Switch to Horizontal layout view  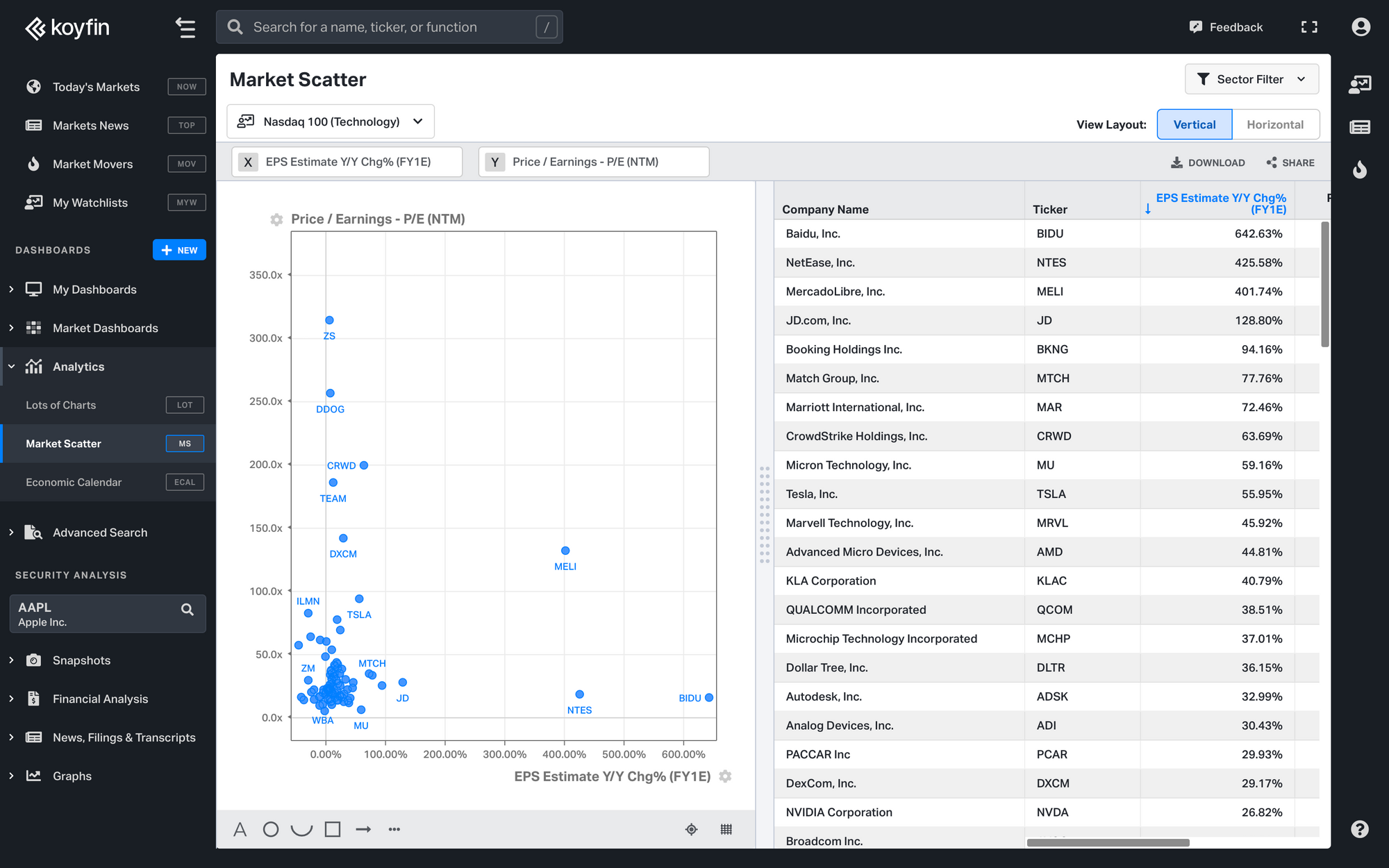pos(1275,125)
